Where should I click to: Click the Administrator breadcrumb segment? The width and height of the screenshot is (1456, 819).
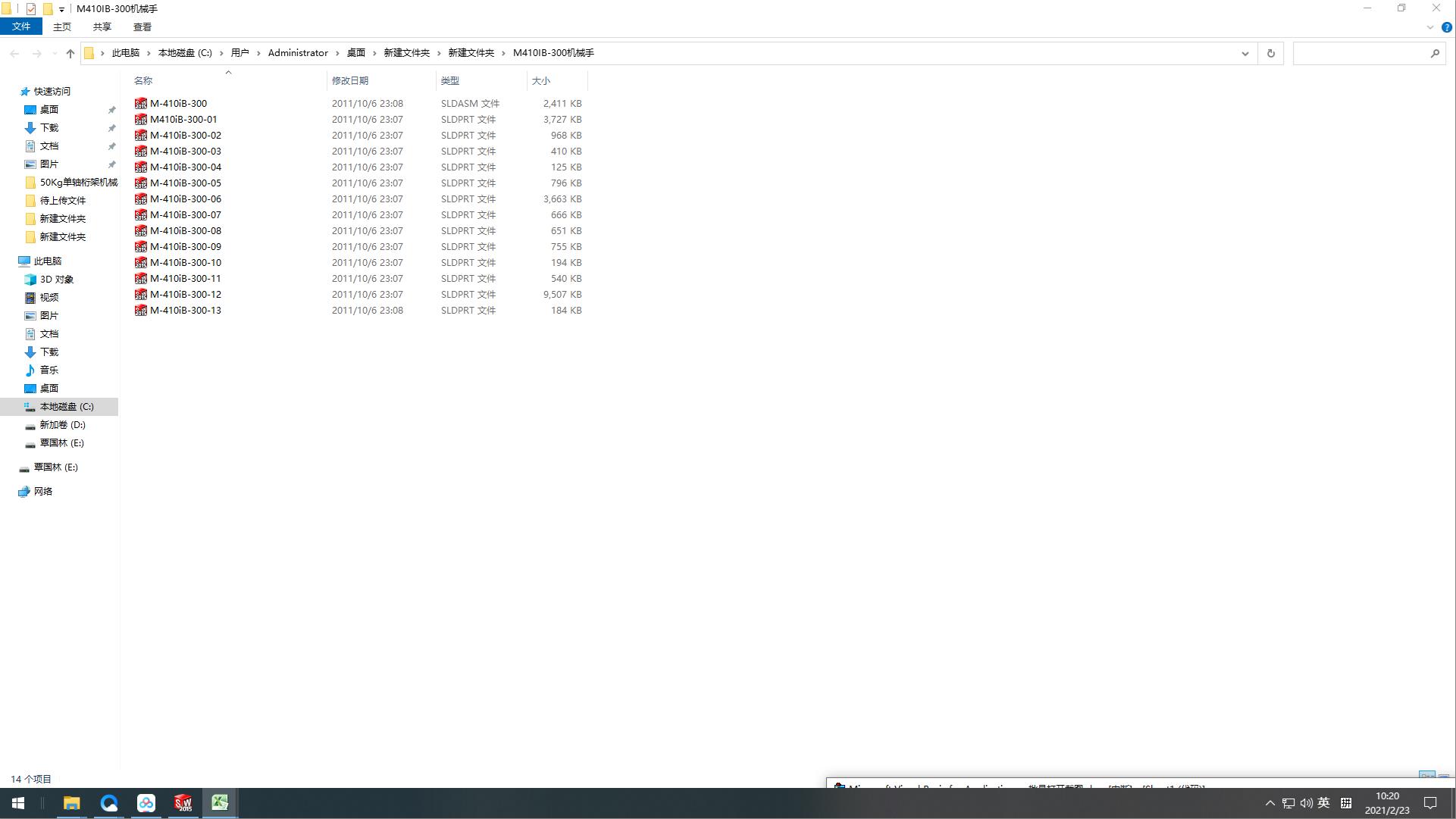click(x=298, y=53)
